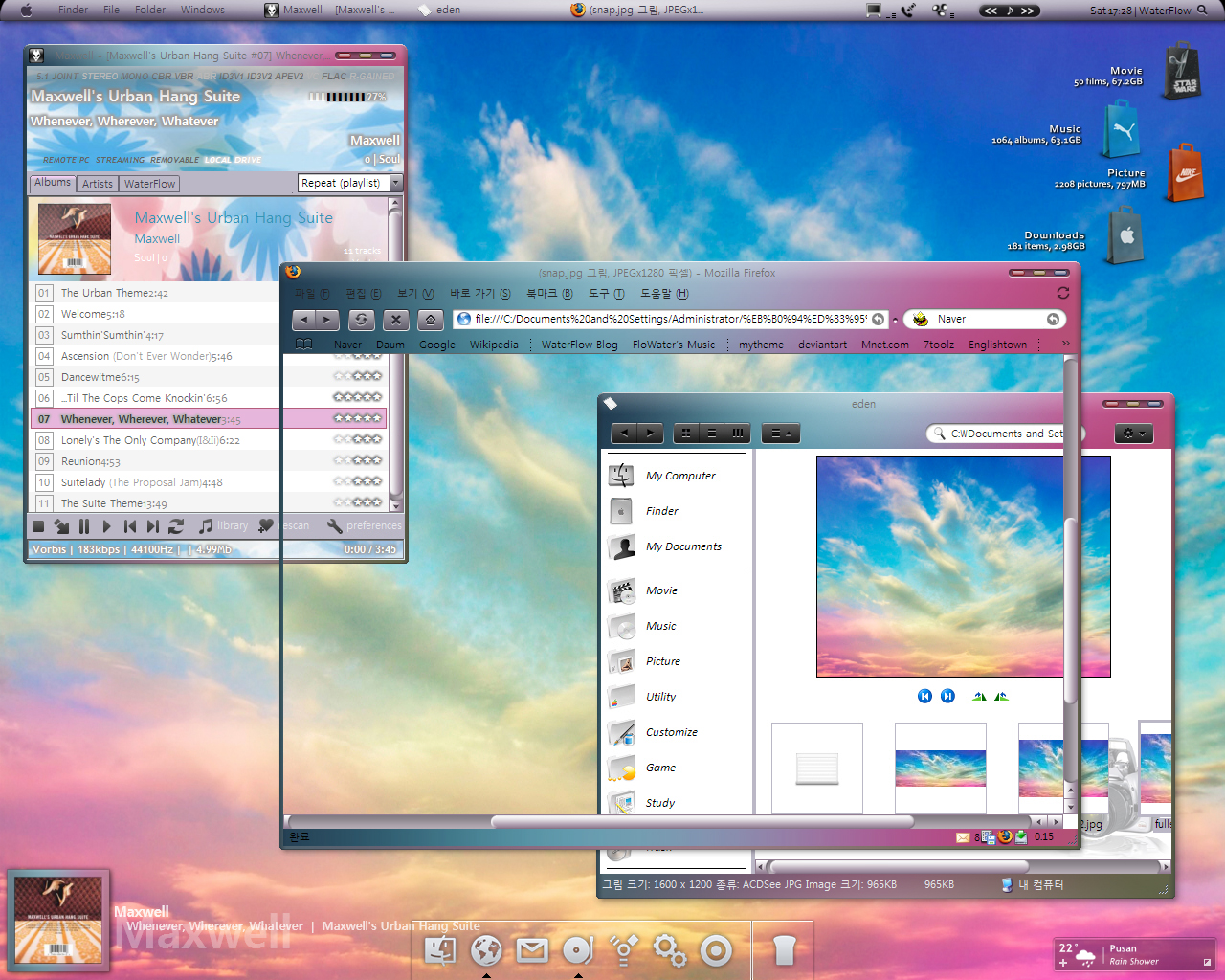The width and height of the screenshot is (1225, 980).
Task: Pause the current track in music player
Action: tap(84, 526)
